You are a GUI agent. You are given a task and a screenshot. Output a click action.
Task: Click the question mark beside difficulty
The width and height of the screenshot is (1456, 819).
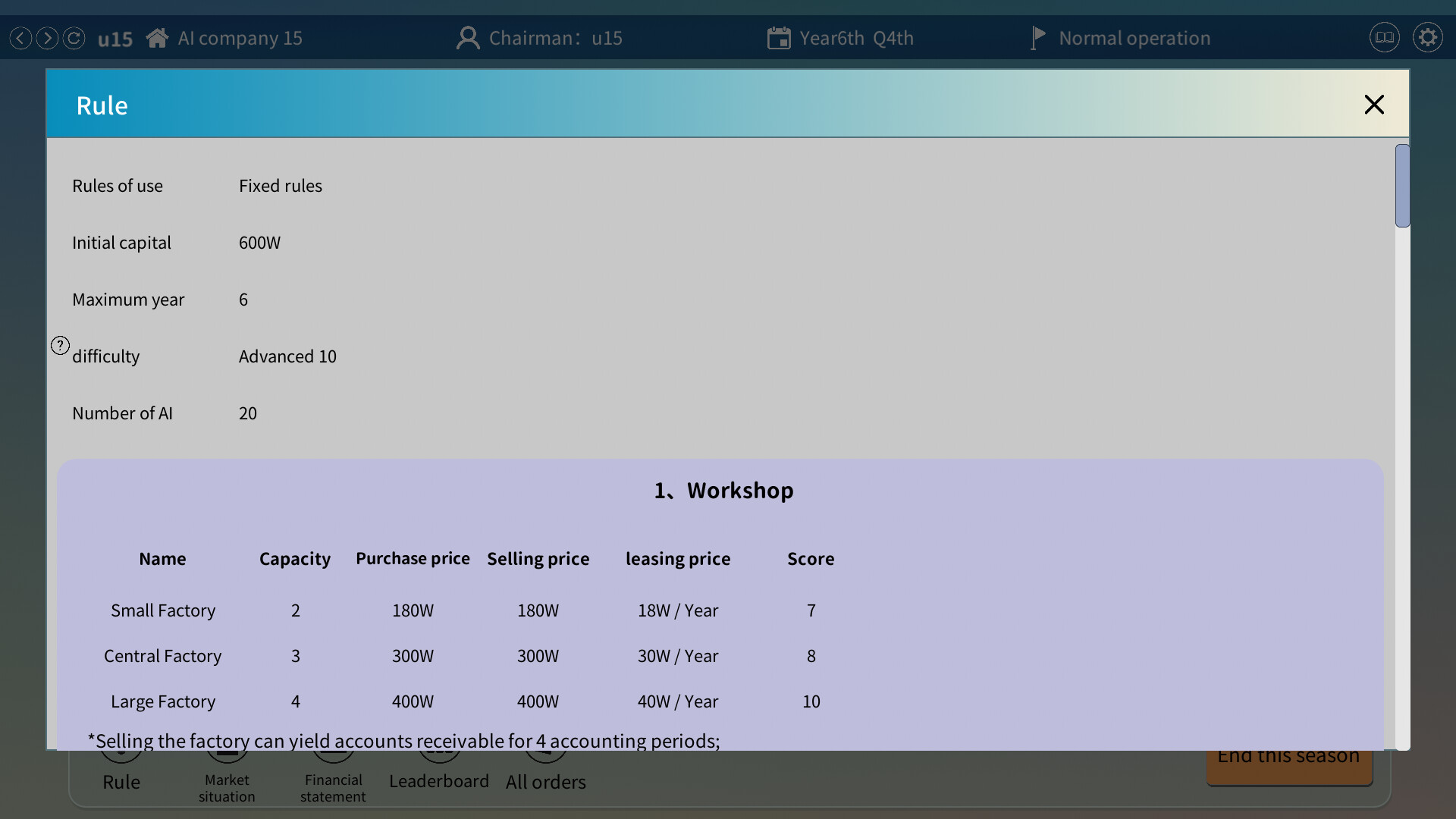[60, 345]
